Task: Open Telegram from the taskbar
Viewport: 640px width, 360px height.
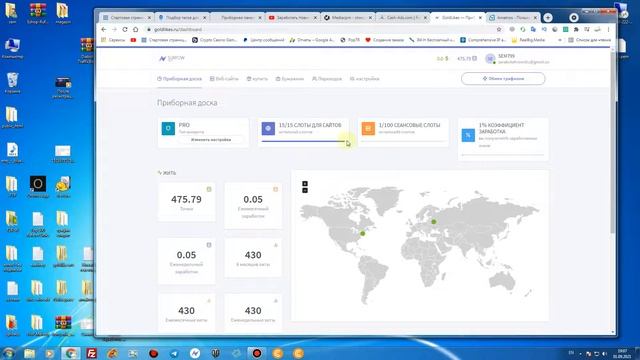Action: pos(174,353)
